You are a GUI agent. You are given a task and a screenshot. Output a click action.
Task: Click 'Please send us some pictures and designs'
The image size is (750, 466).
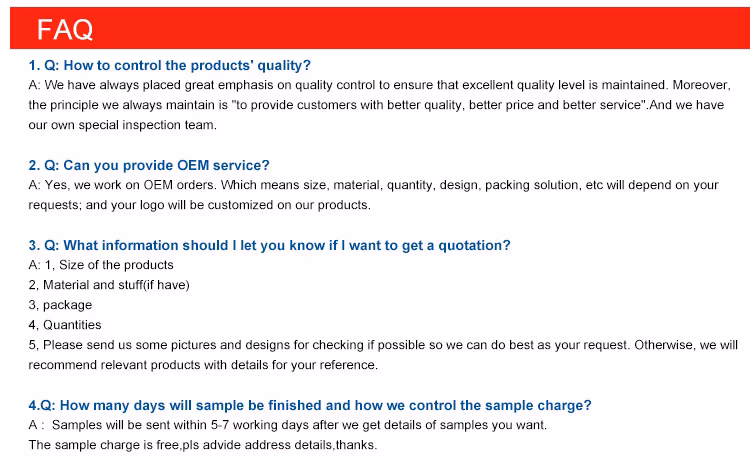[x=180, y=345]
